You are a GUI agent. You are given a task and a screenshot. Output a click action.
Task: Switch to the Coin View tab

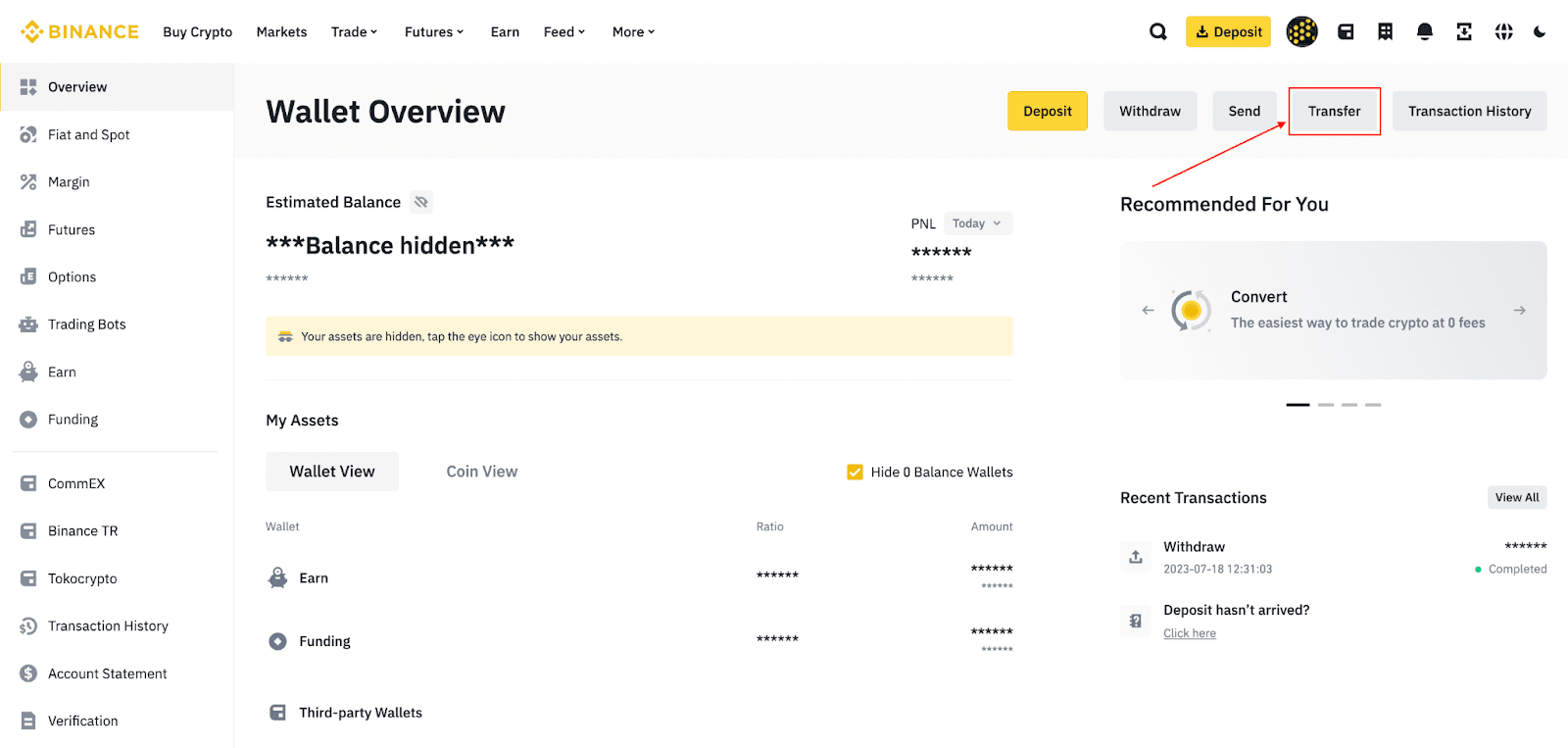click(x=481, y=472)
